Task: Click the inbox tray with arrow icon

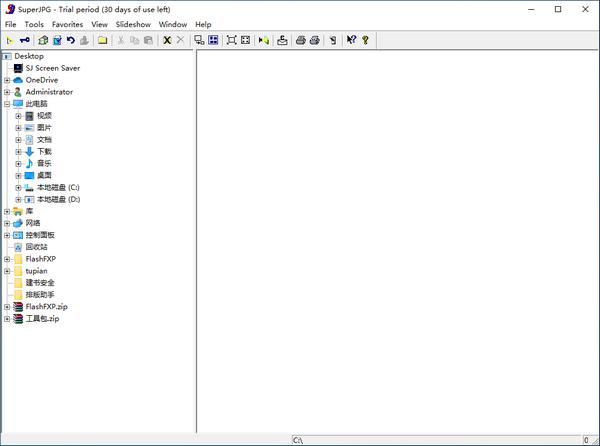Action: click(282, 40)
